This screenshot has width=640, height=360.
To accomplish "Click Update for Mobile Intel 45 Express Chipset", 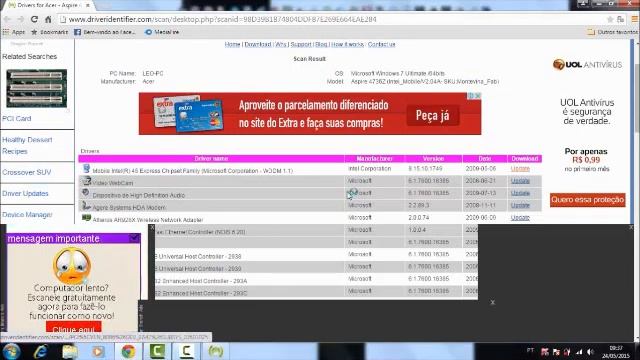I will (x=520, y=169).
